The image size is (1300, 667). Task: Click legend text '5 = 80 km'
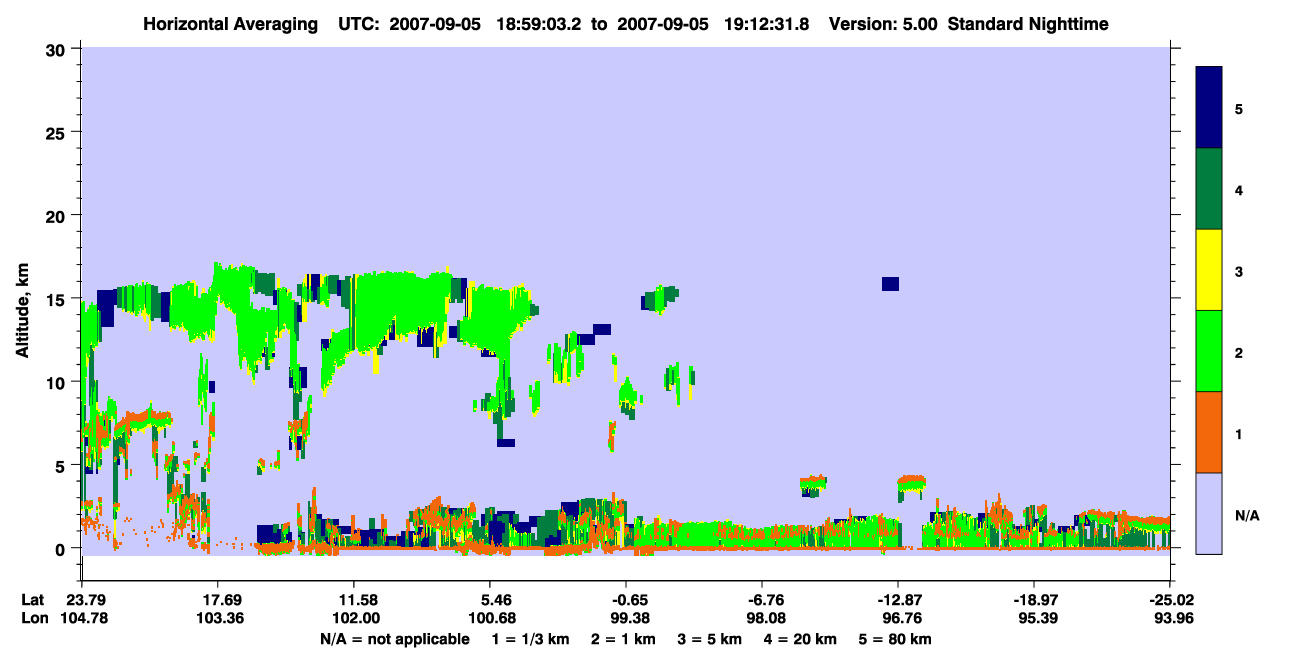tap(896, 639)
